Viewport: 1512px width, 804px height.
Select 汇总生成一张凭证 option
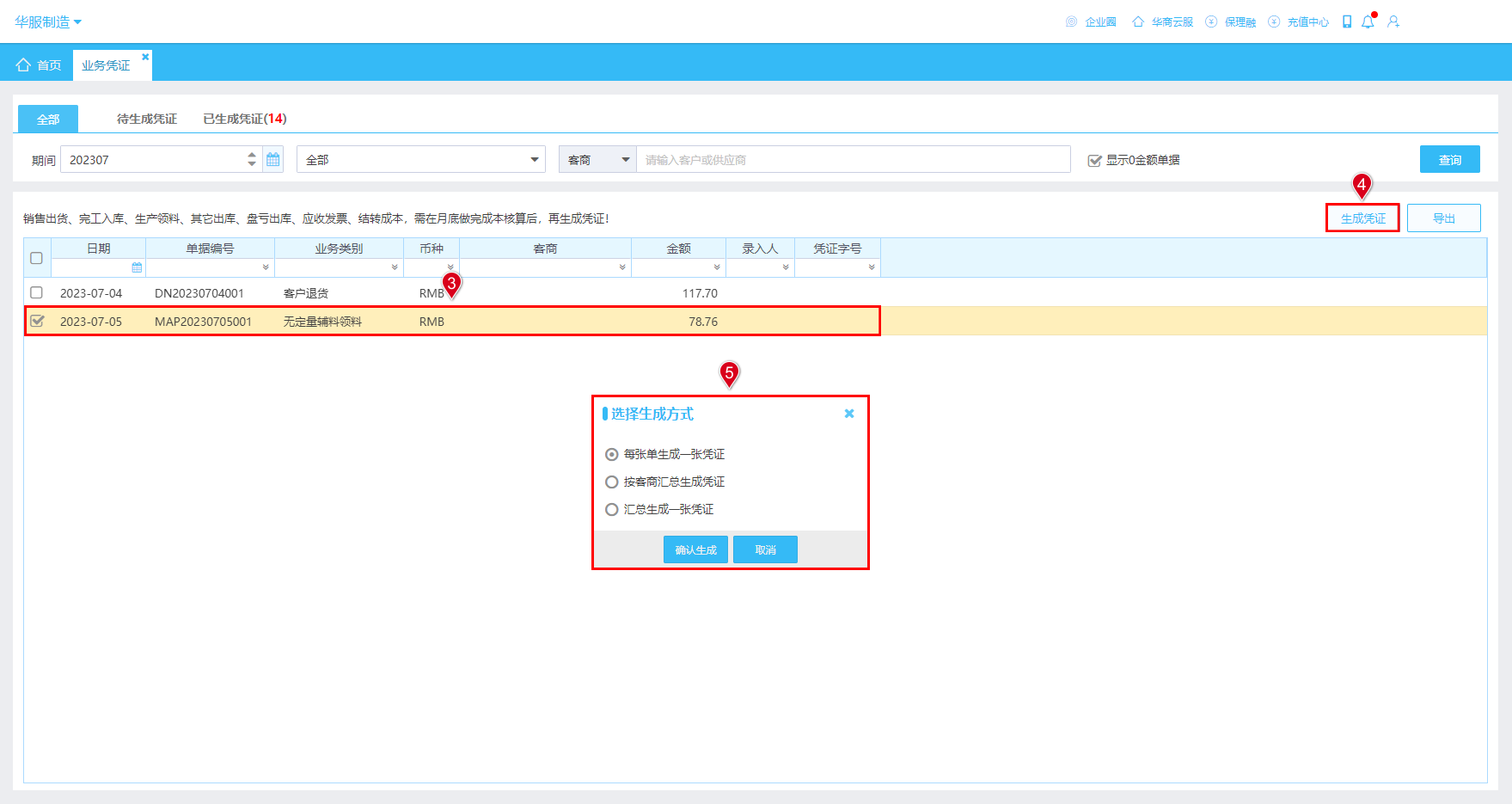pos(612,509)
